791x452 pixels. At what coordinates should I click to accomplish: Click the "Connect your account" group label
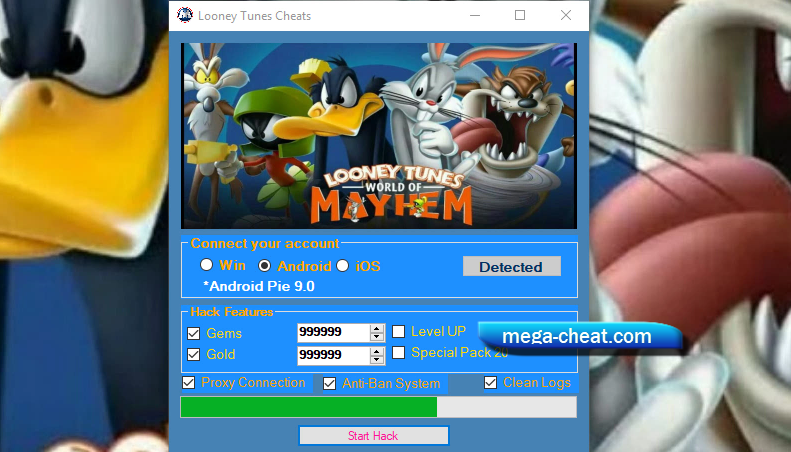(x=265, y=244)
